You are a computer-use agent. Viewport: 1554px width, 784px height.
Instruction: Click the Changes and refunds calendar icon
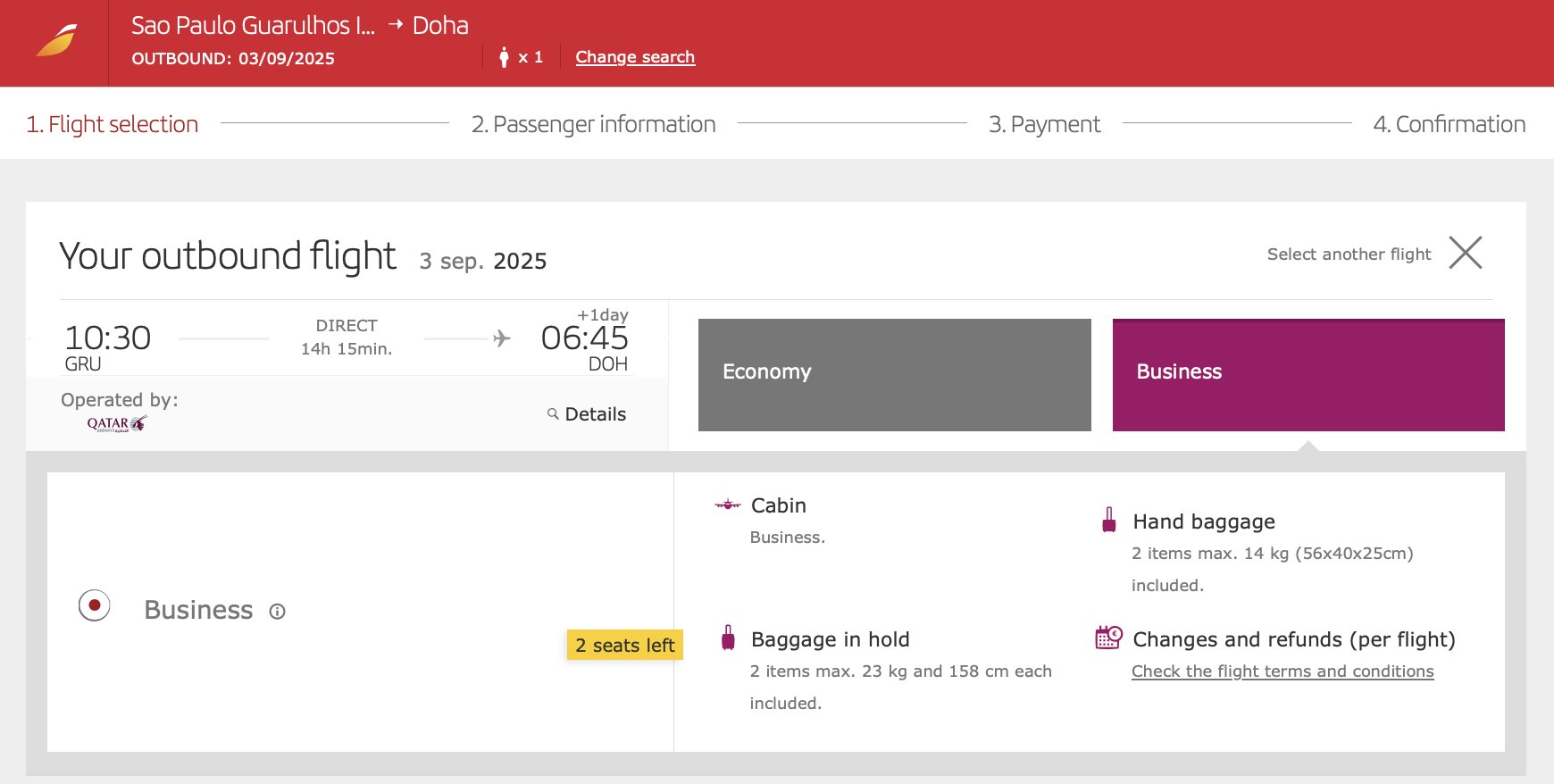click(1108, 638)
